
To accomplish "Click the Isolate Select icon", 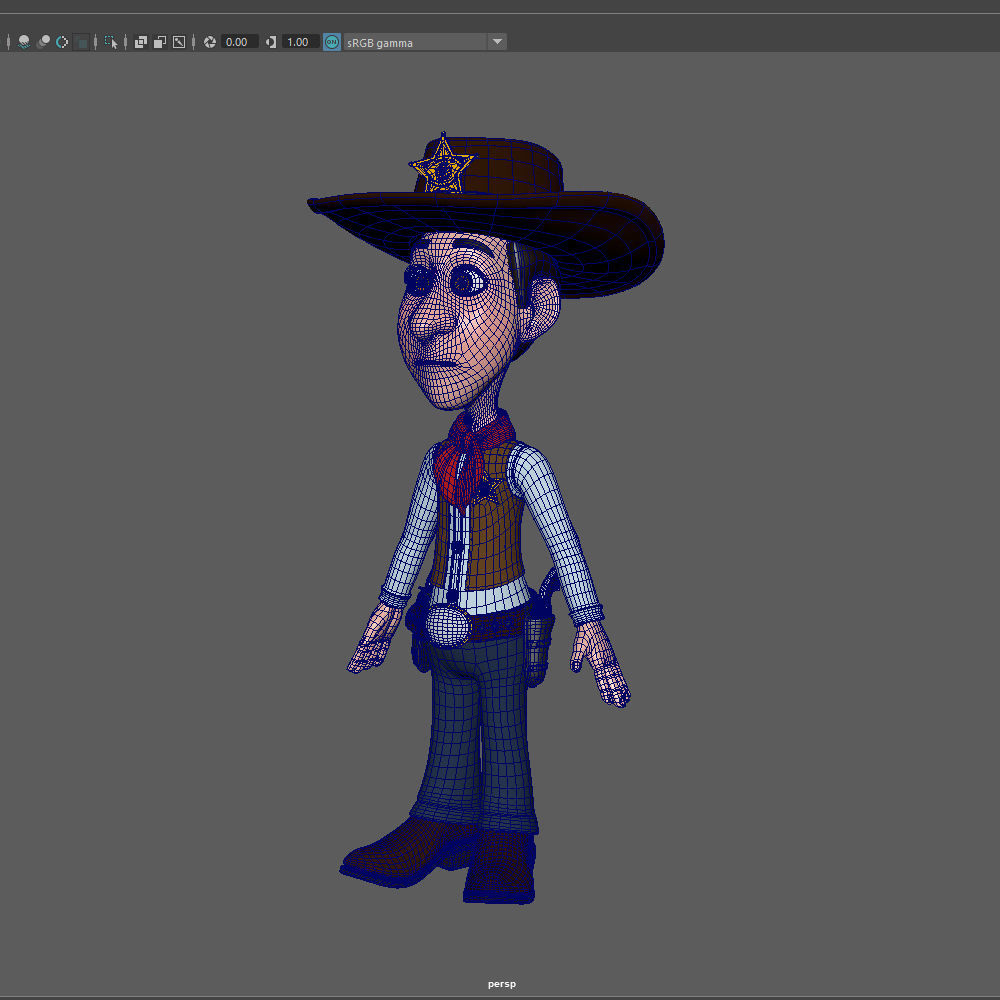I will pyautogui.click(x=111, y=42).
